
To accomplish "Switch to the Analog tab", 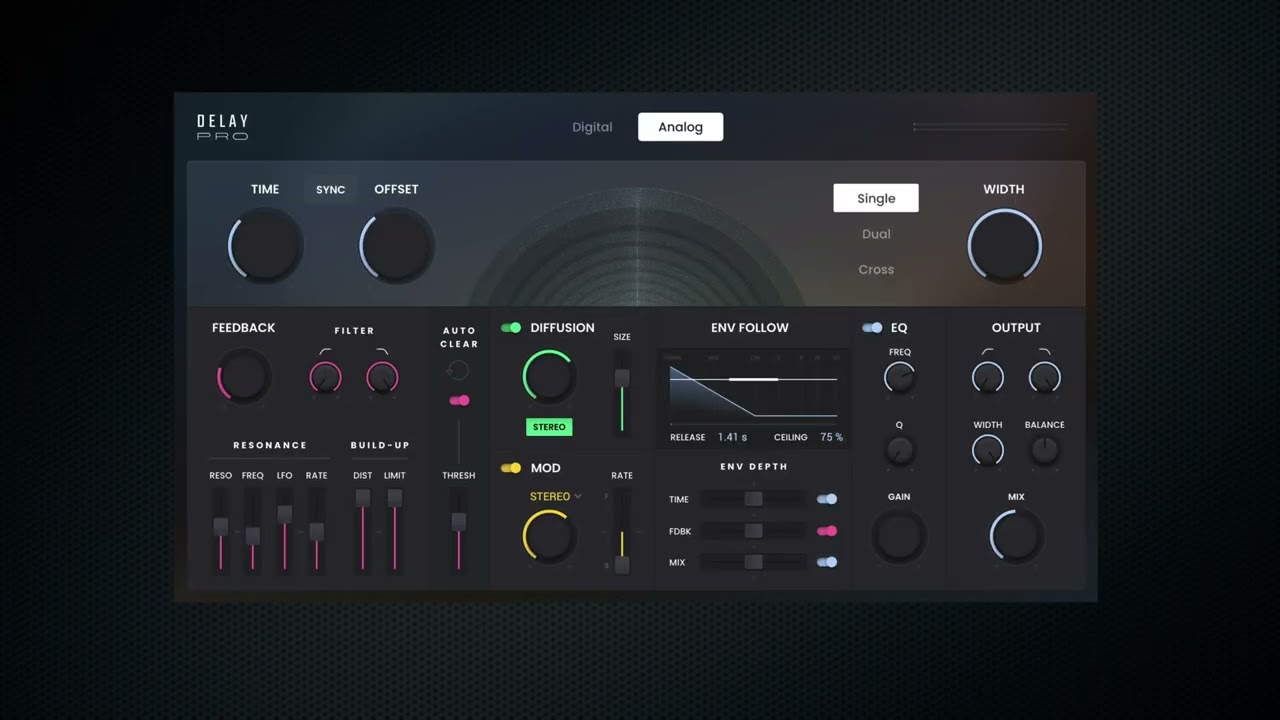I will 680,127.
